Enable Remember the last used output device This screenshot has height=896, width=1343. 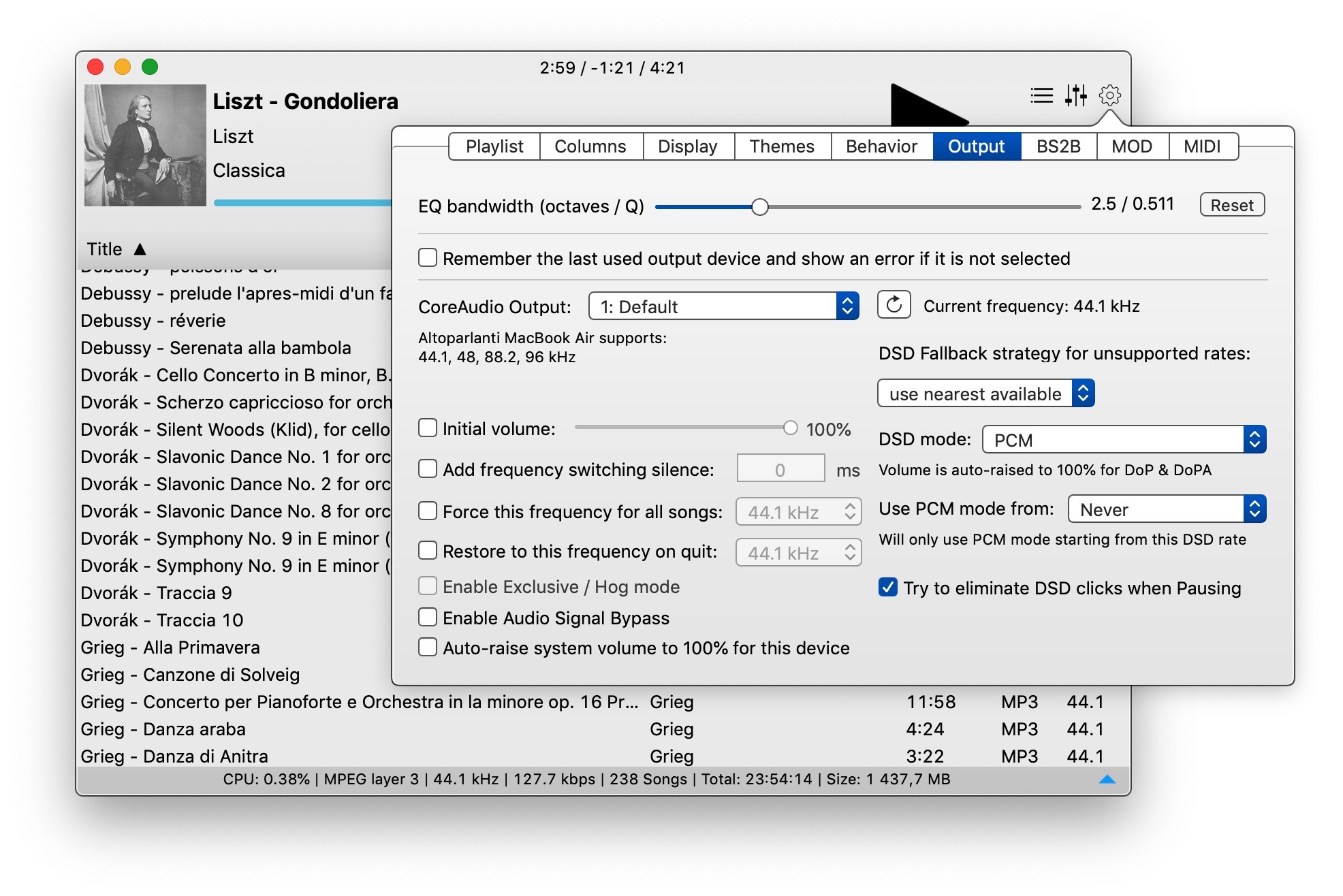click(428, 258)
